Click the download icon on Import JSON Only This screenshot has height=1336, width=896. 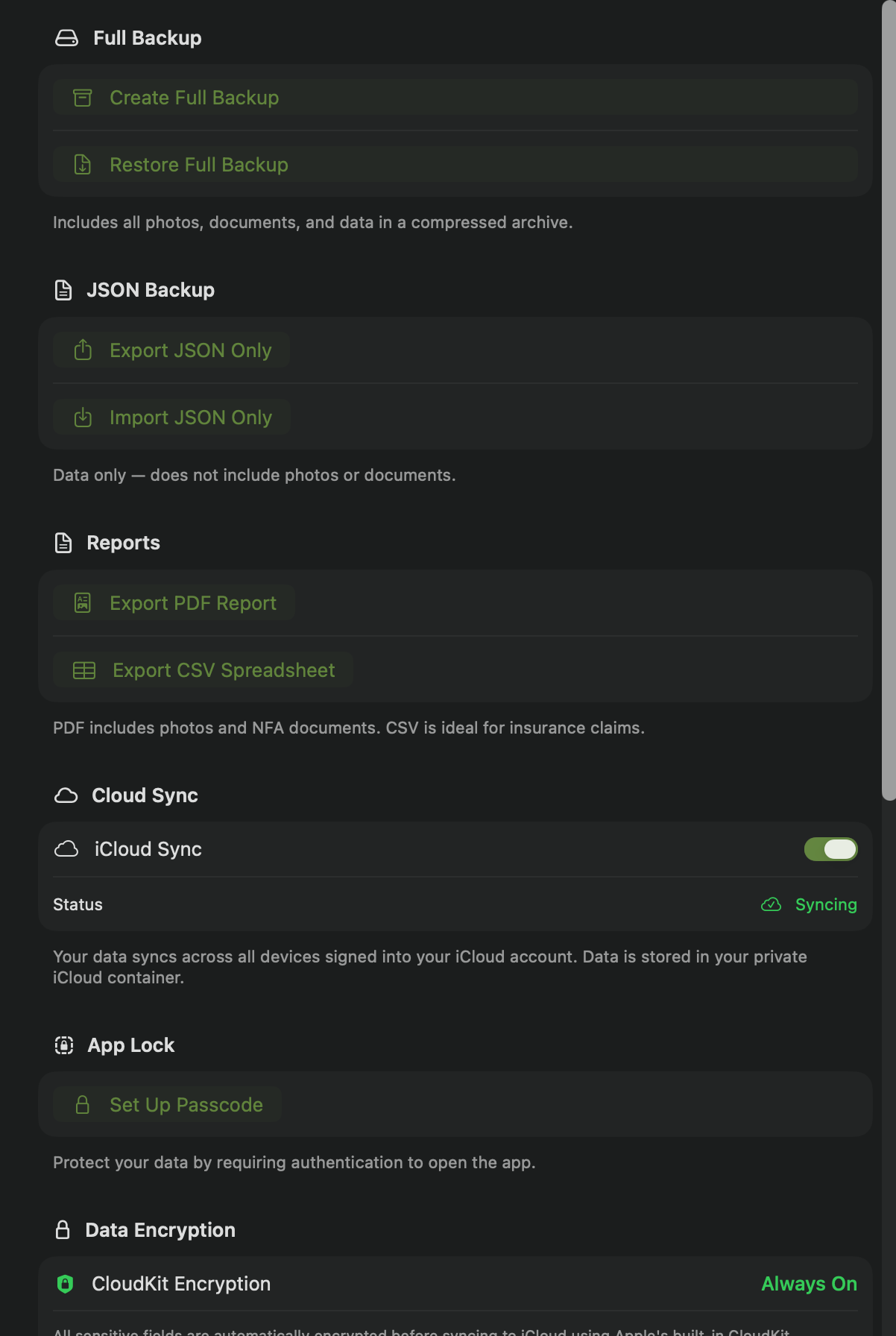point(83,417)
